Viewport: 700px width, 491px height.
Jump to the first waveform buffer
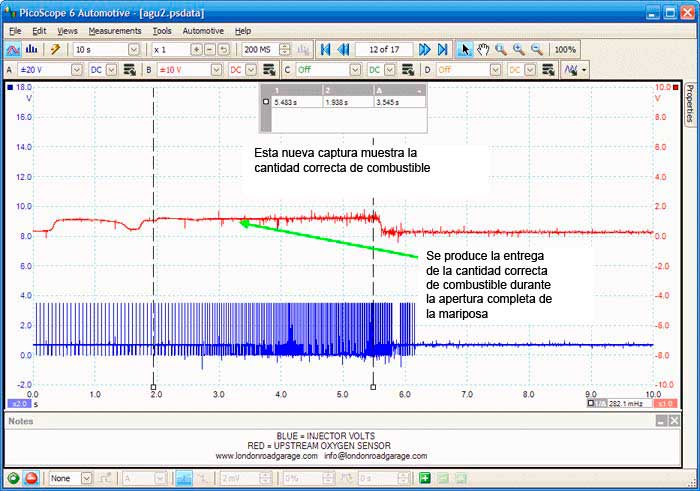(x=324, y=49)
